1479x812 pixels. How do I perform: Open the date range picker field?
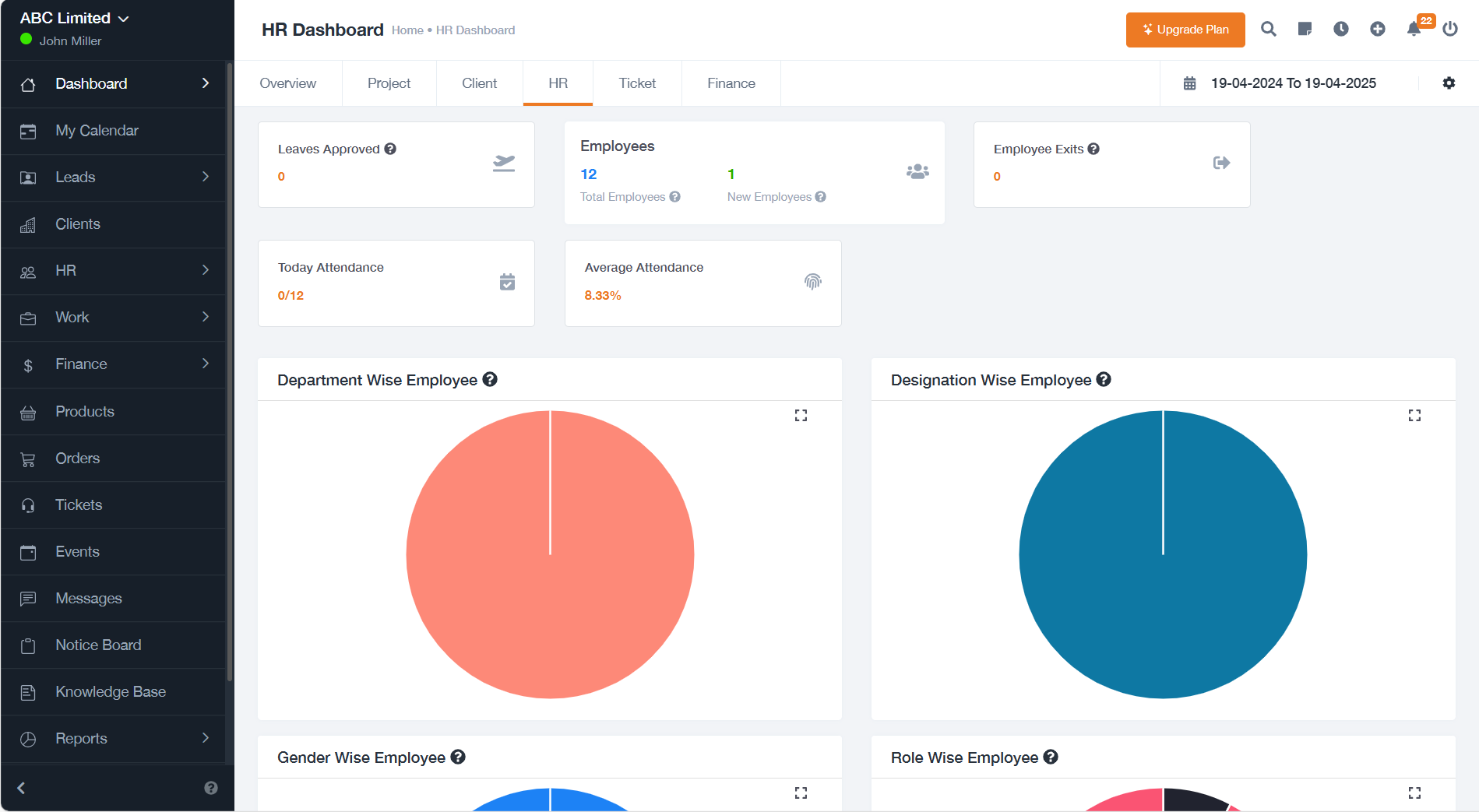point(1292,83)
